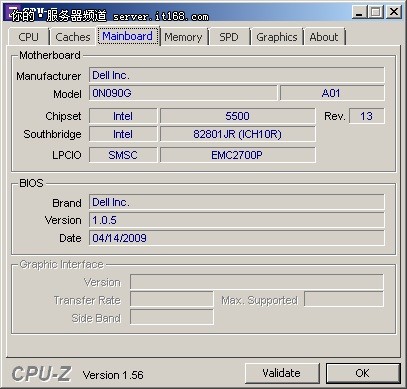This screenshot has width=407, height=389.
Task: Click the Manufacturer label
Action: pos(49,76)
